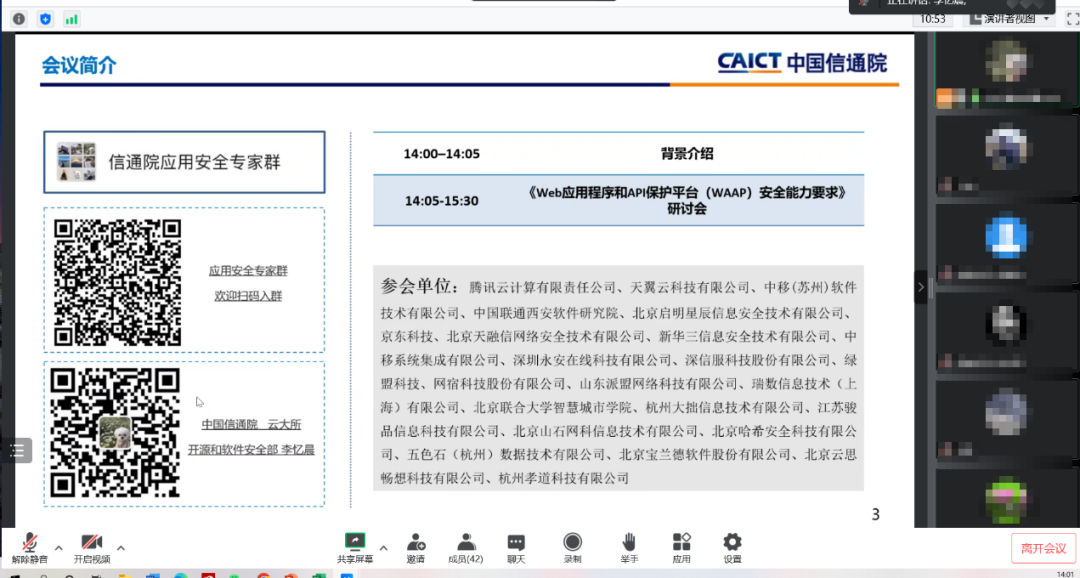Click the underlined 中国信通院 云大所 text
Viewport: 1080px width, 578px height.
[x=251, y=424]
